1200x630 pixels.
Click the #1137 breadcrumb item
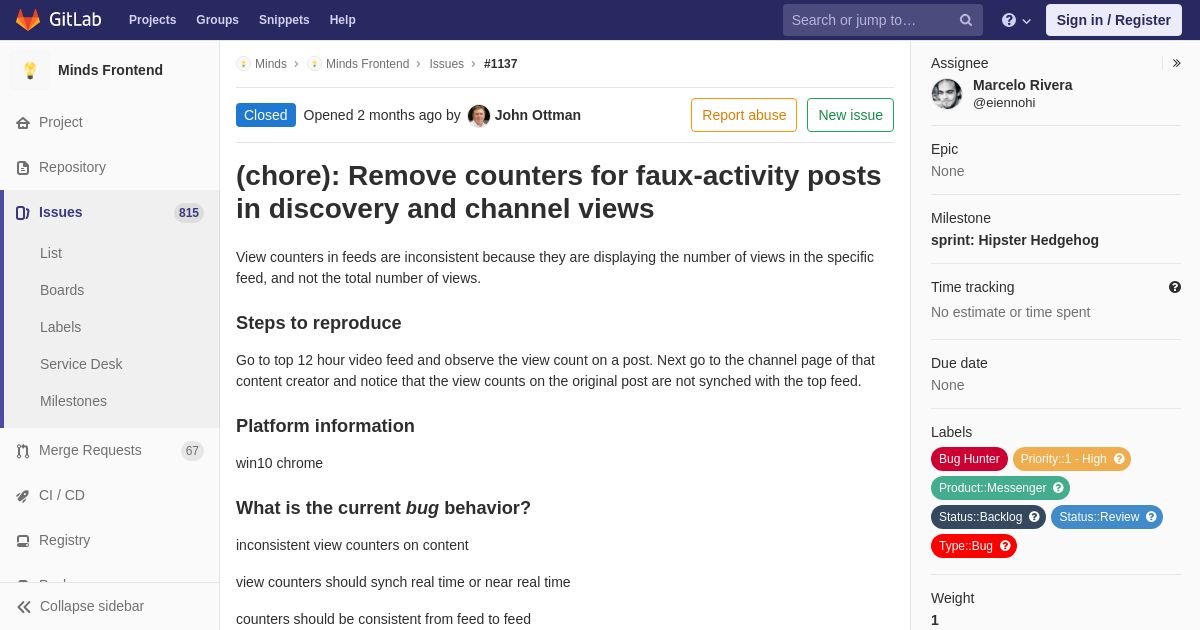coord(501,64)
